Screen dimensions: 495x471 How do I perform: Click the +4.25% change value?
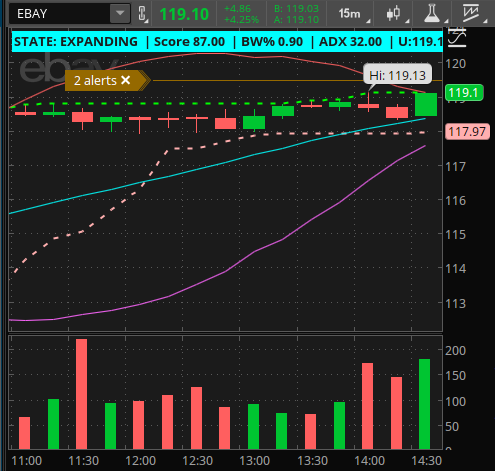[x=241, y=20]
